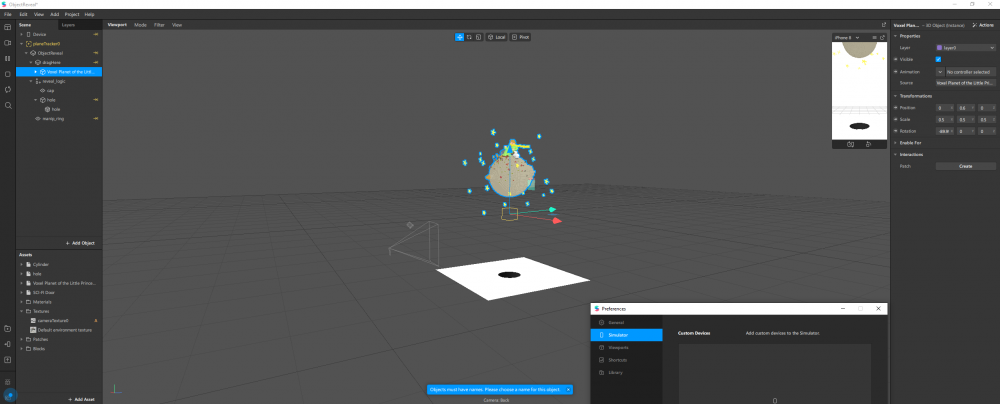This screenshot has width=1000, height=404.
Task: Toggle Pivot mode in viewport toolbar
Action: [x=521, y=37]
